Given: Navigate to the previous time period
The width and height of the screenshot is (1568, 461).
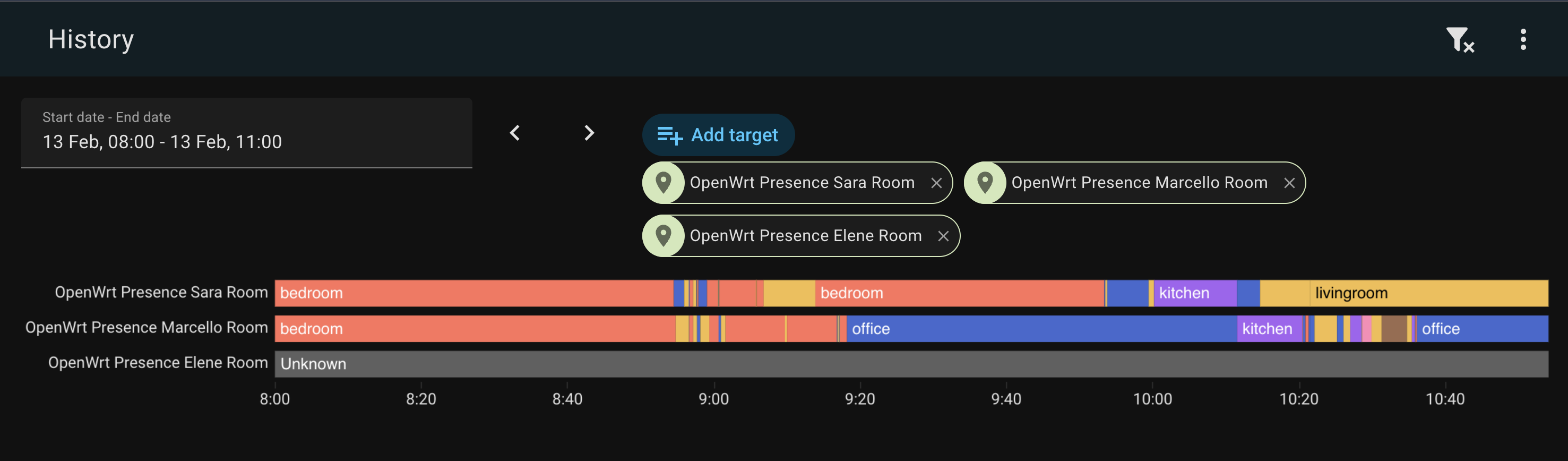Looking at the screenshot, I should (514, 133).
